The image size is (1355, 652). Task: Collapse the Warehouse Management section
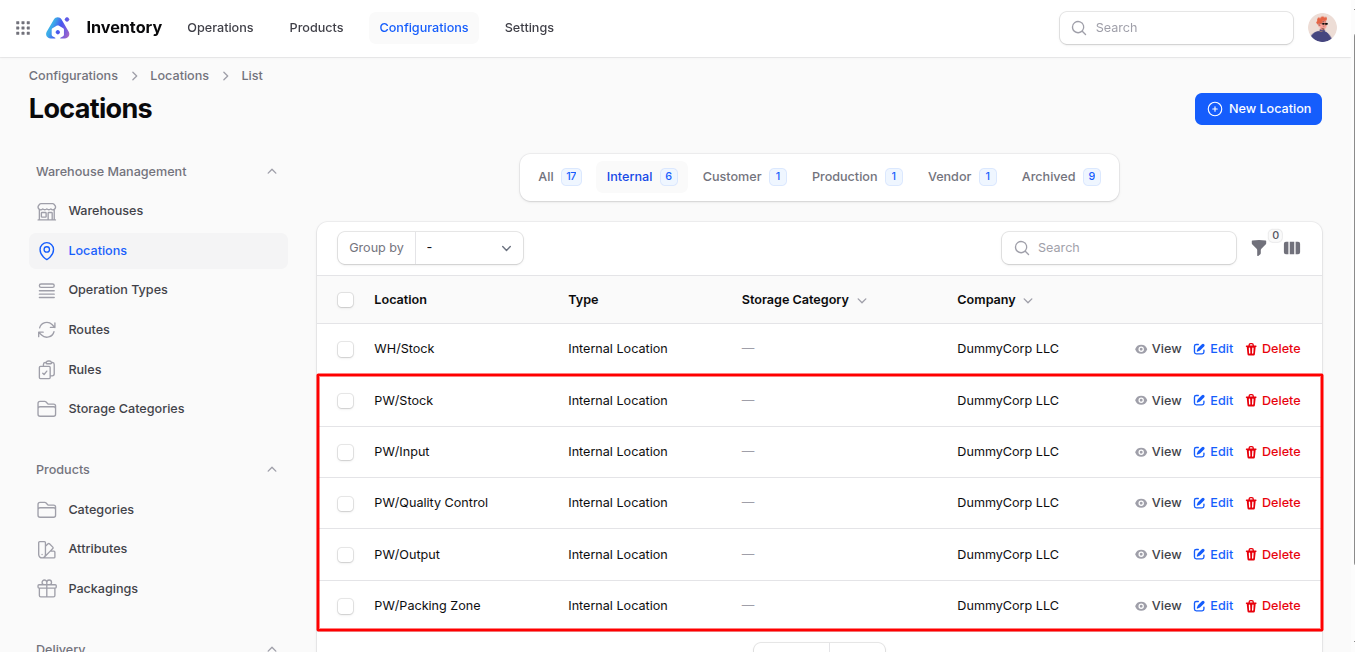point(272,172)
